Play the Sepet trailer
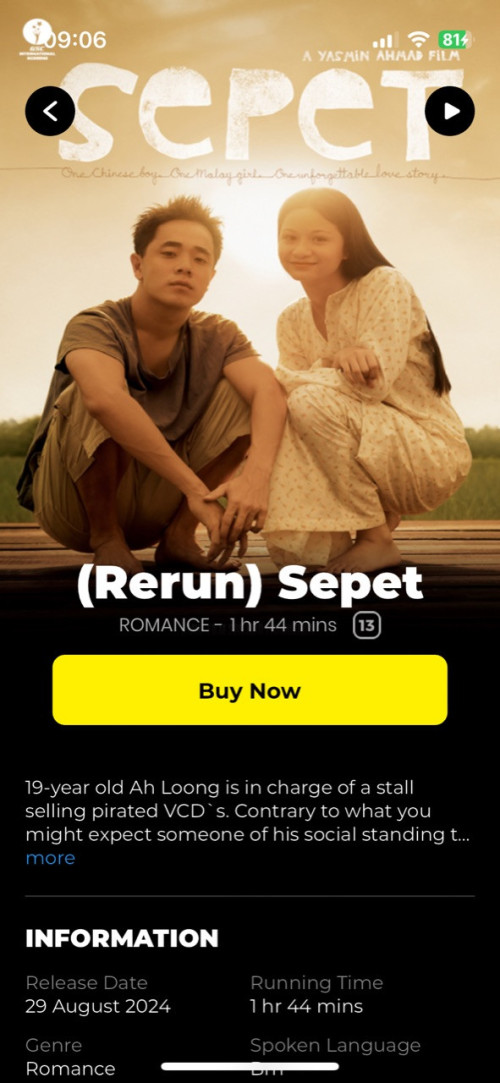The height and width of the screenshot is (1083, 500). (450, 111)
